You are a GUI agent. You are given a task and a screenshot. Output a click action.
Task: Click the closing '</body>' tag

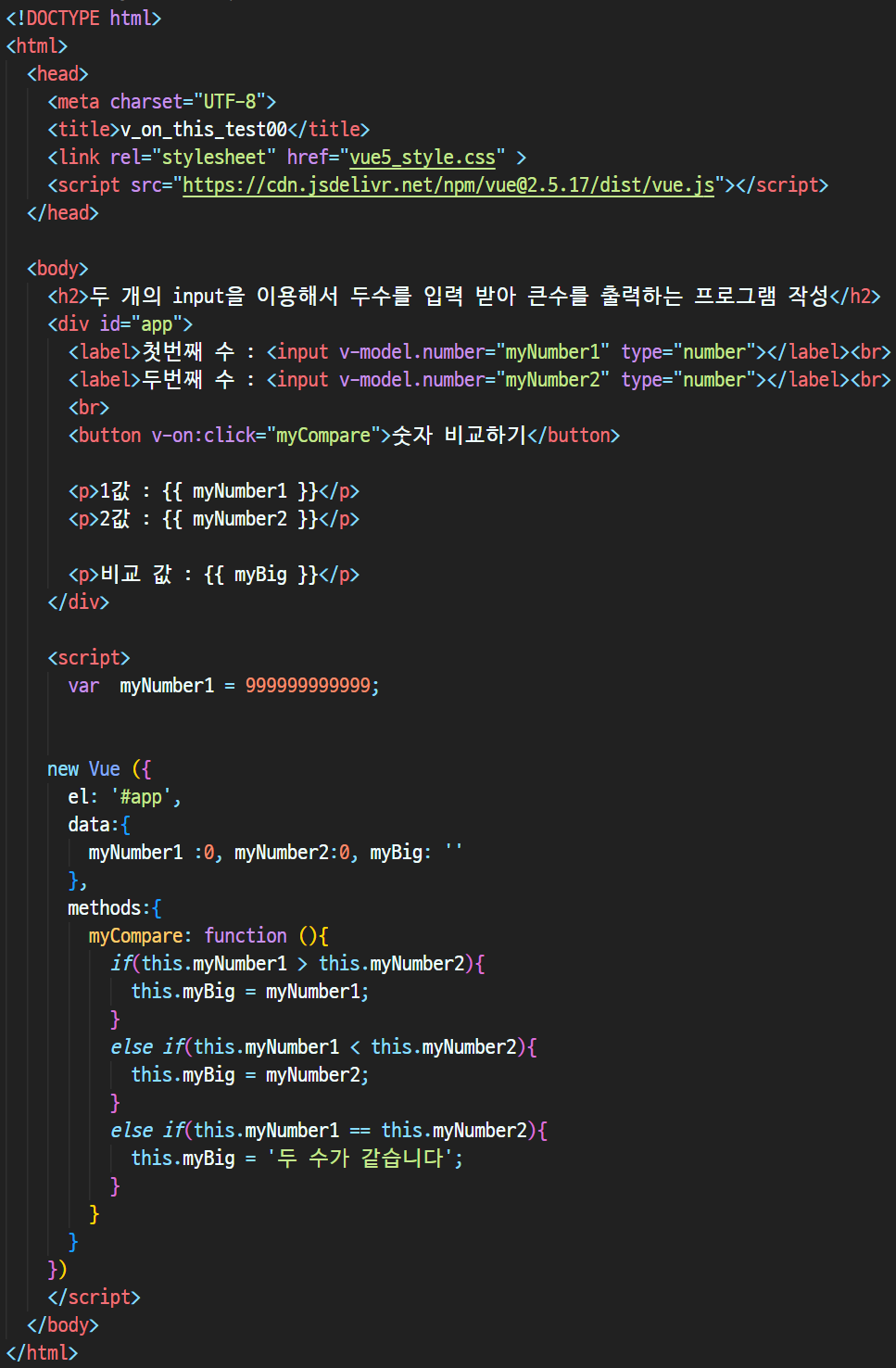(x=63, y=1325)
